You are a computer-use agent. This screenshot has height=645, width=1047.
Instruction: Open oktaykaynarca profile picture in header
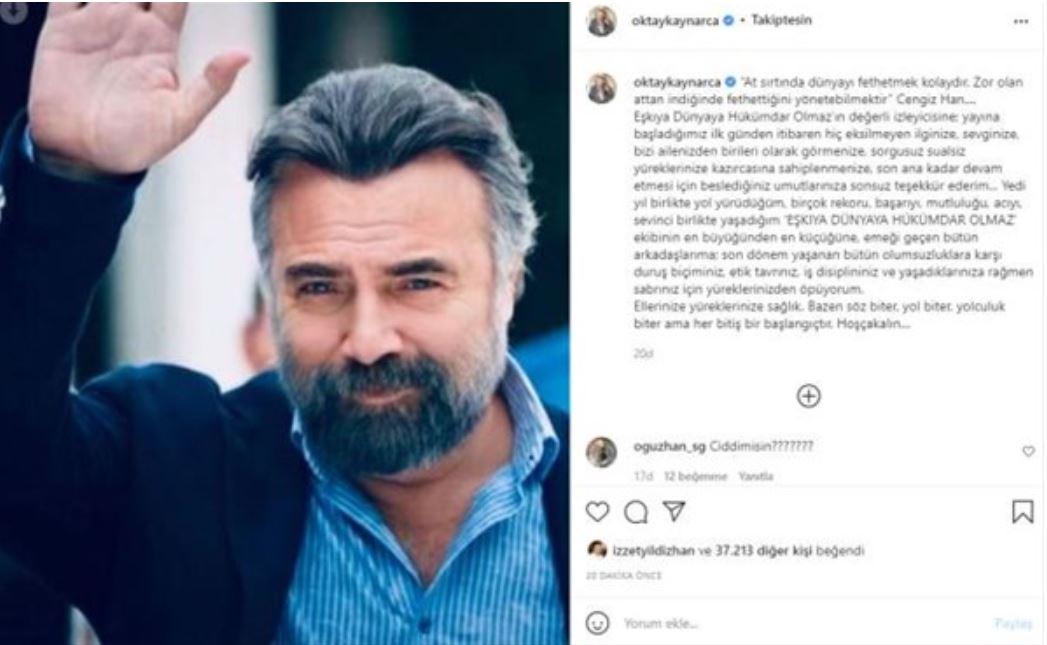[601, 22]
